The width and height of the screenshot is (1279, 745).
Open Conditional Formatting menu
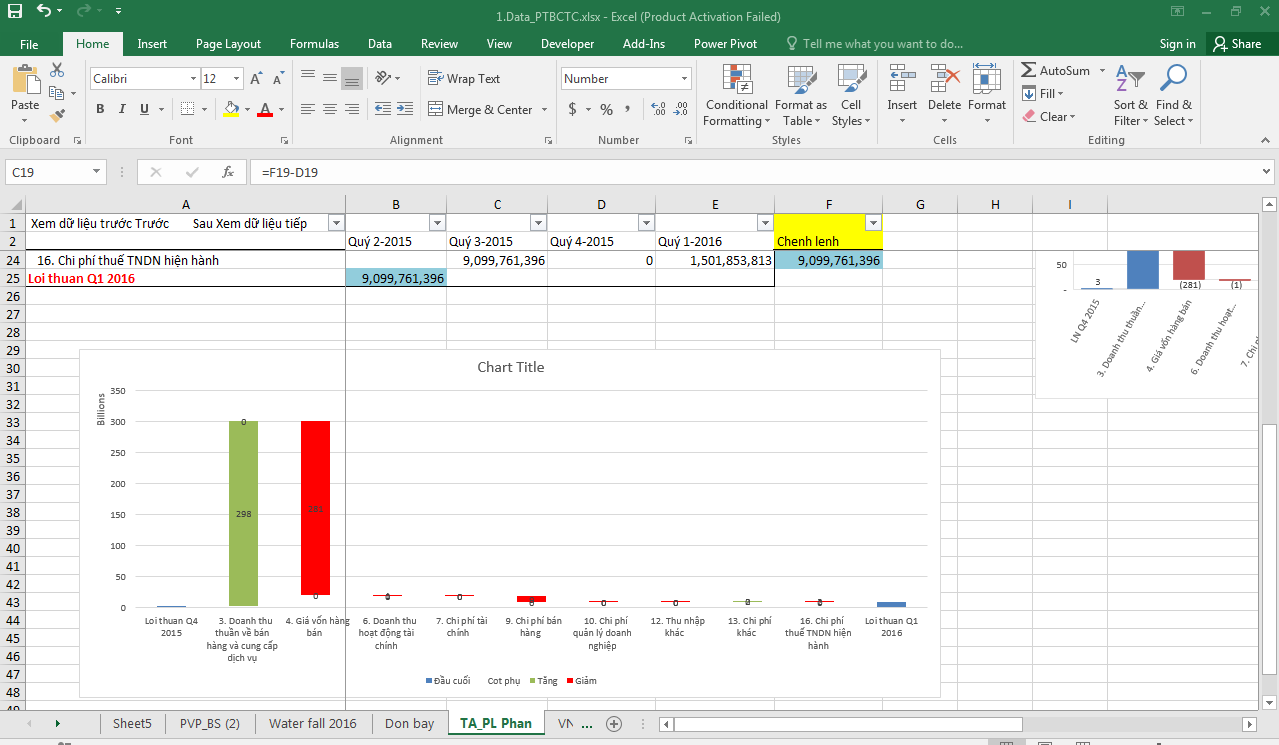tap(736, 96)
